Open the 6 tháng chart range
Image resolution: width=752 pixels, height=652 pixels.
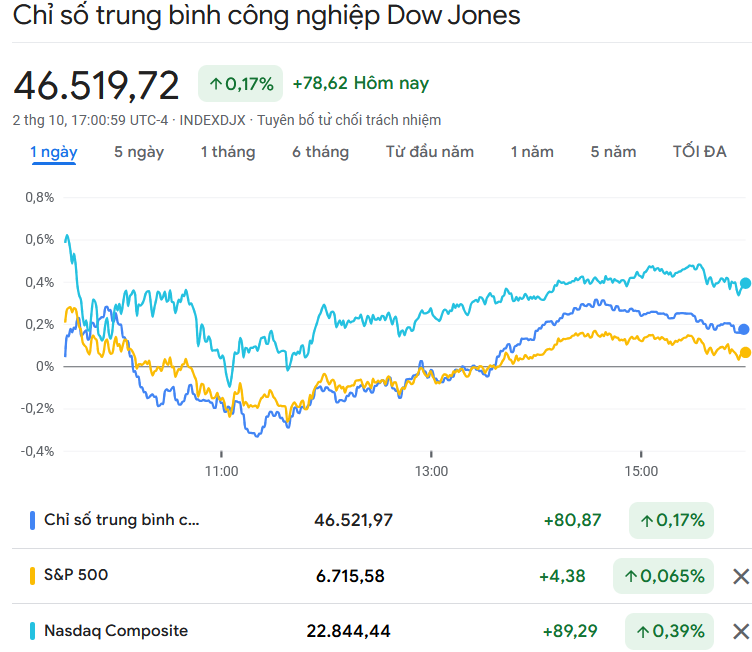tap(321, 152)
